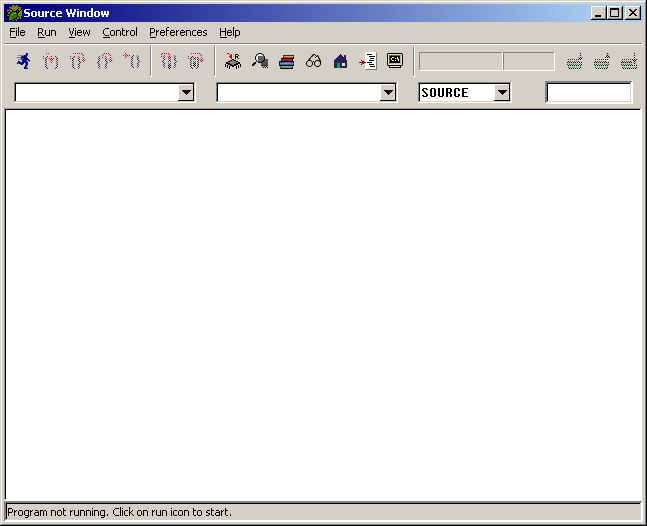Click the Finish step-out icon
The width and height of the screenshot is (647, 526).
[104, 61]
